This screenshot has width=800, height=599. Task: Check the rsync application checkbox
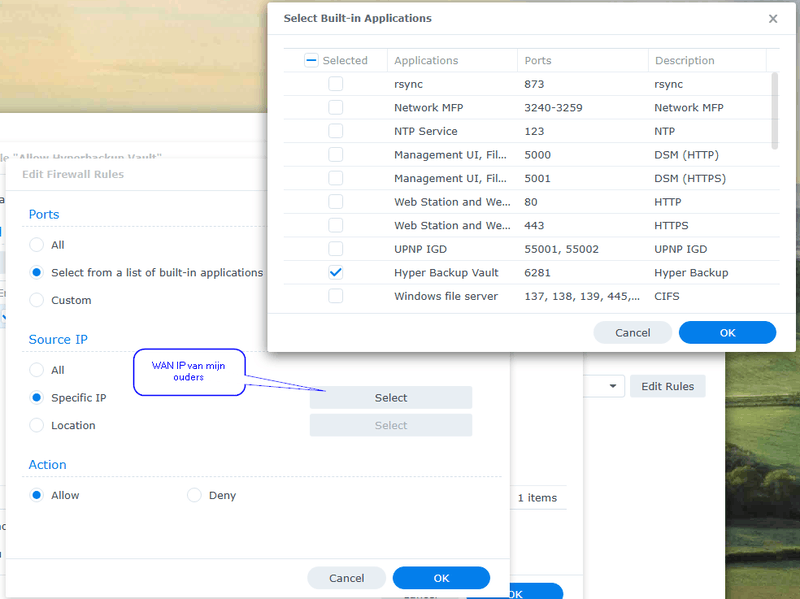(335, 84)
